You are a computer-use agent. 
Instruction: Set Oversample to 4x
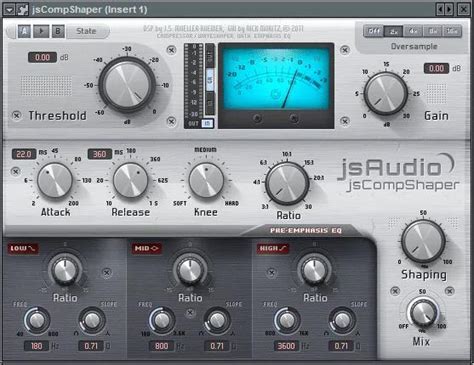(413, 31)
